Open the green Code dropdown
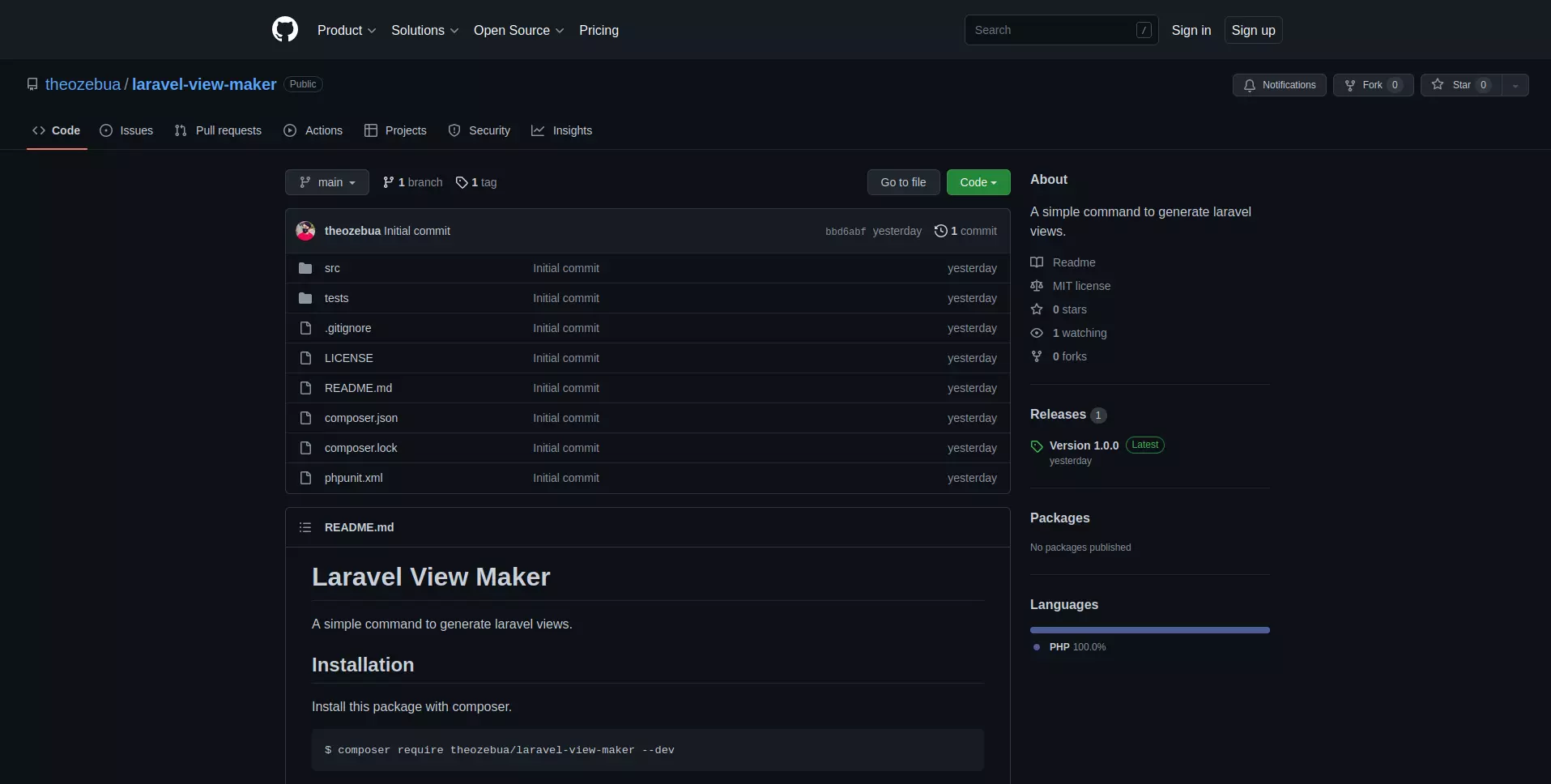The width and height of the screenshot is (1551, 784). coord(978,182)
